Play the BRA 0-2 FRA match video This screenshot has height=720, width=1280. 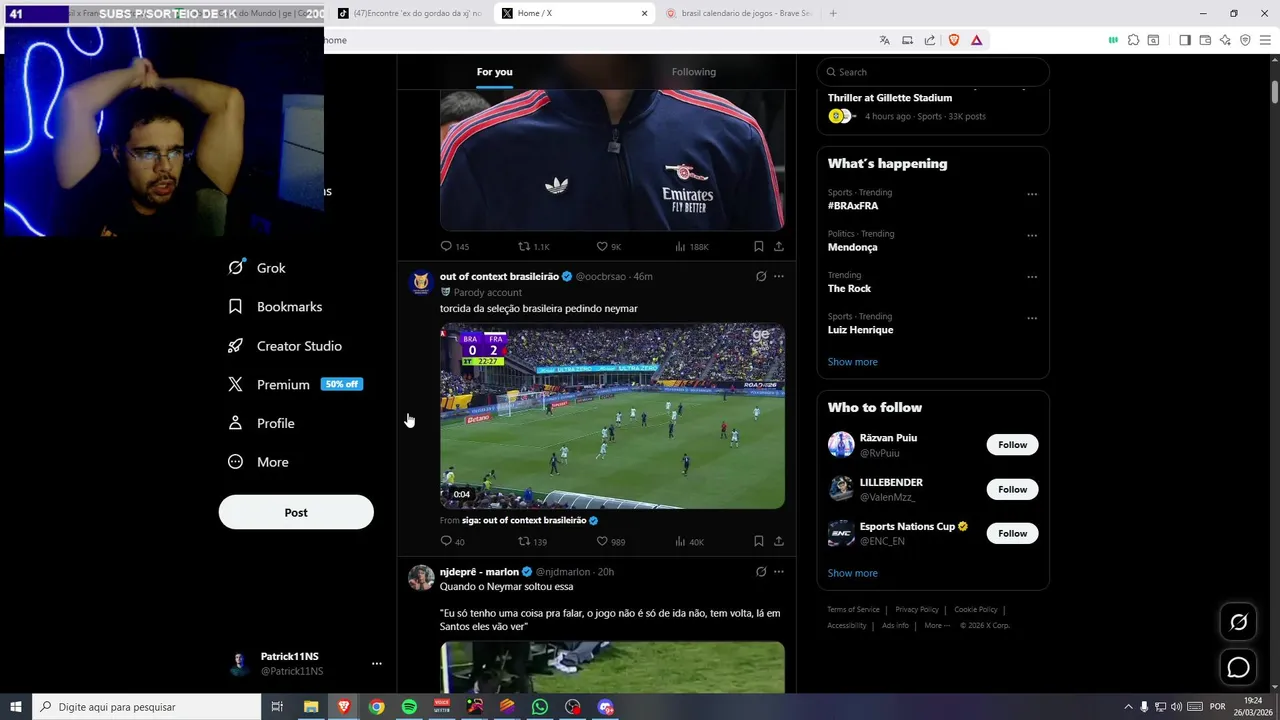[x=612, y=416]
